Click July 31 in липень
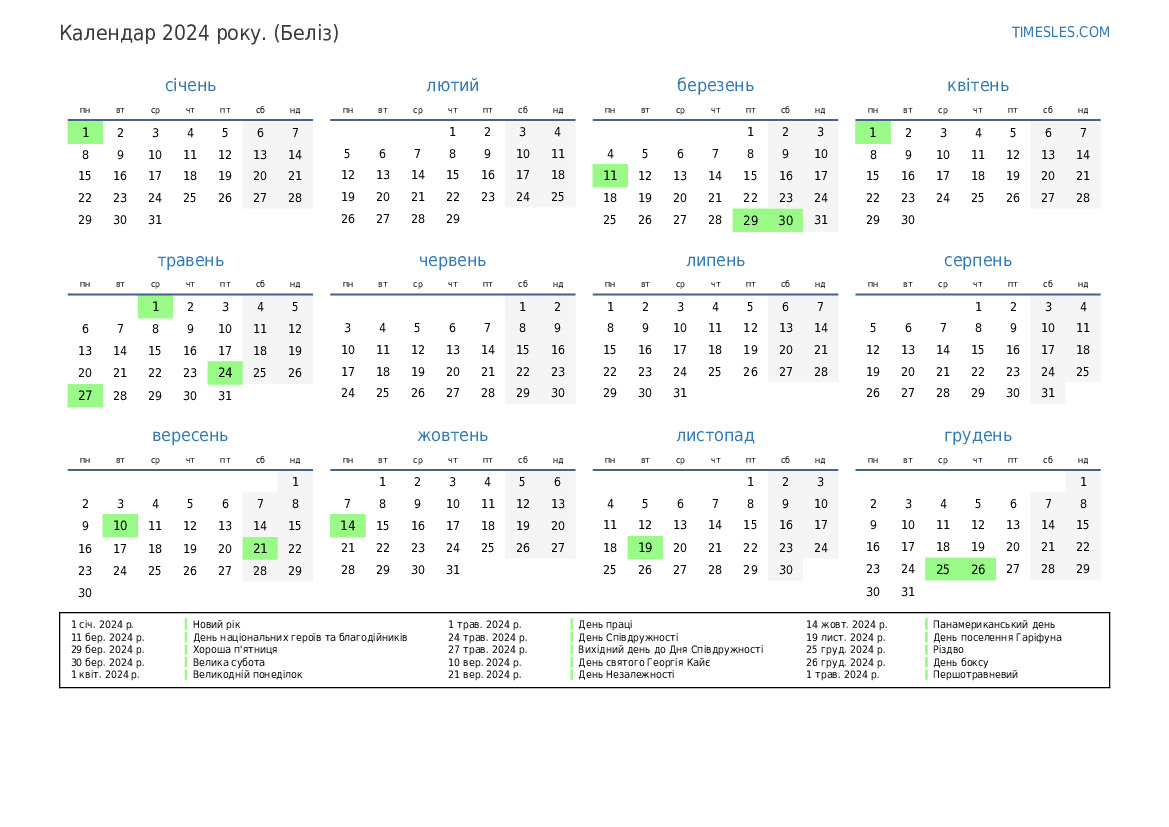The height and width of the screenshot is (827, 1169). click(x=680, y=393)
